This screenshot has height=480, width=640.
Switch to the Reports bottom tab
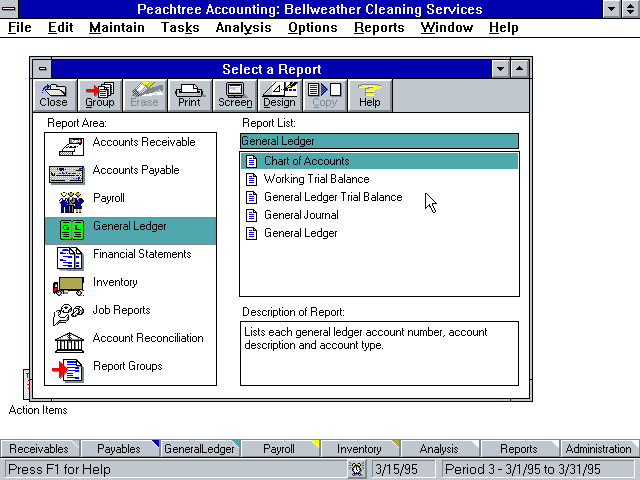519,449
